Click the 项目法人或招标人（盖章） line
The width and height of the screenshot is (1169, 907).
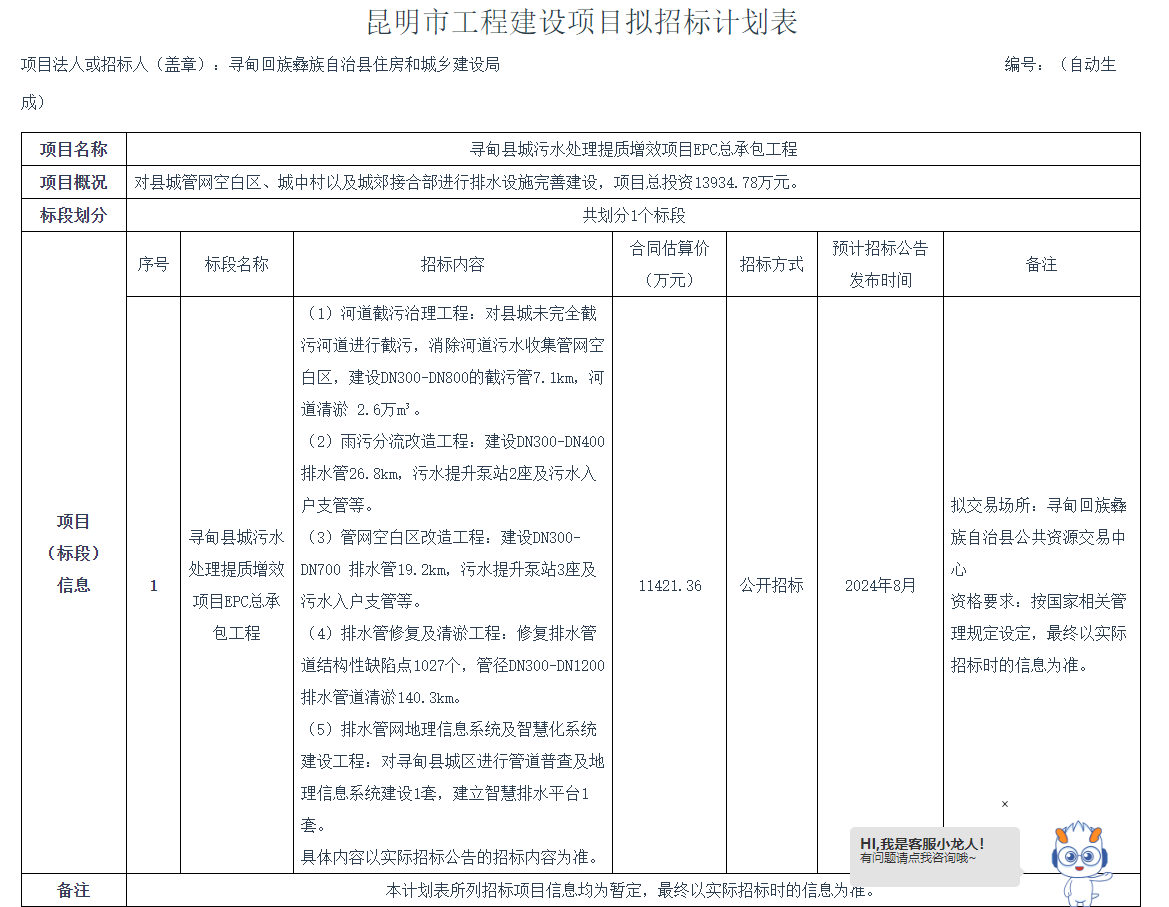click(260, 65)
